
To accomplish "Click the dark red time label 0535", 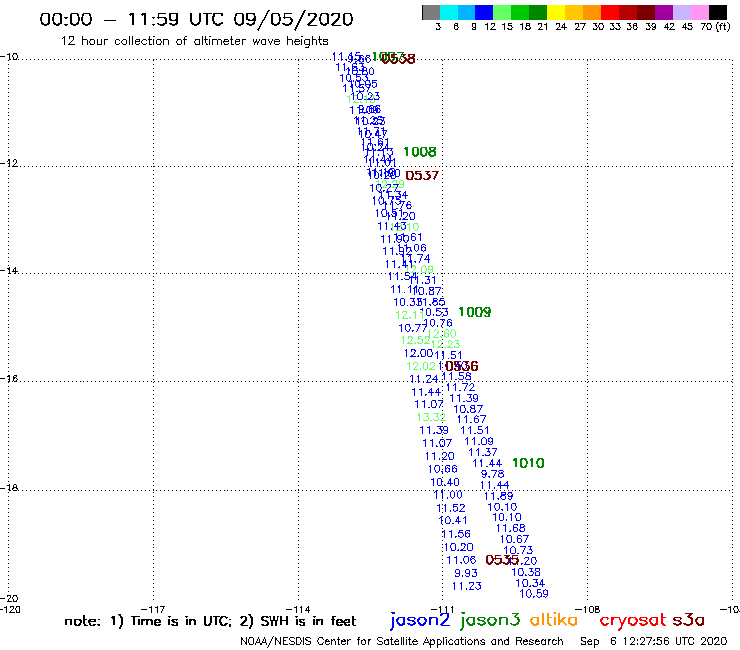I will (x=502, y=560).
